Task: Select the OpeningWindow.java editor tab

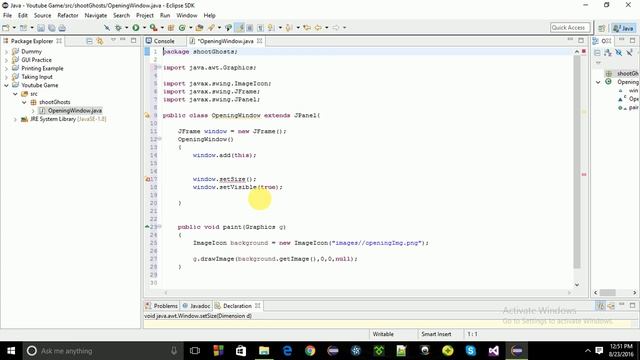Action: coord(226,41)
